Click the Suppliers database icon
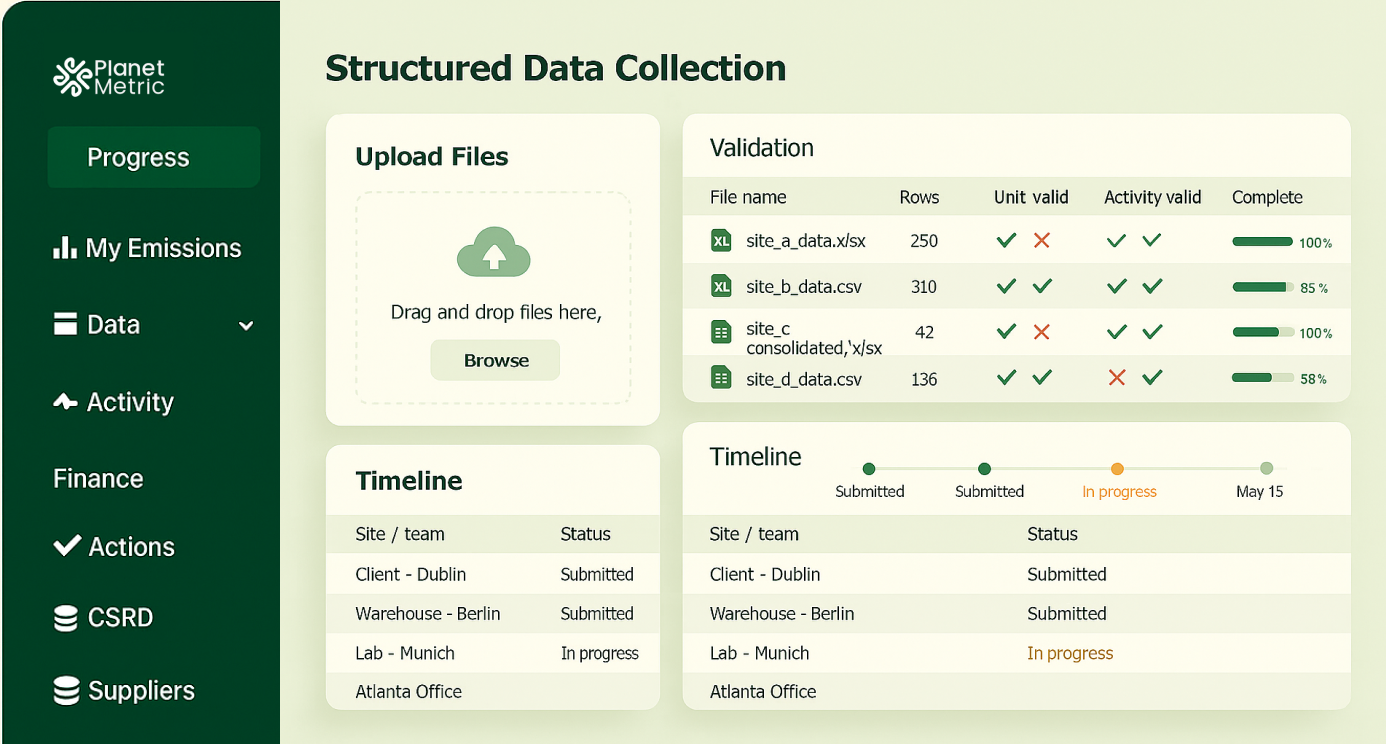Image resolution: width=1386 pixels, height=744 pixels. pos(66,691)
